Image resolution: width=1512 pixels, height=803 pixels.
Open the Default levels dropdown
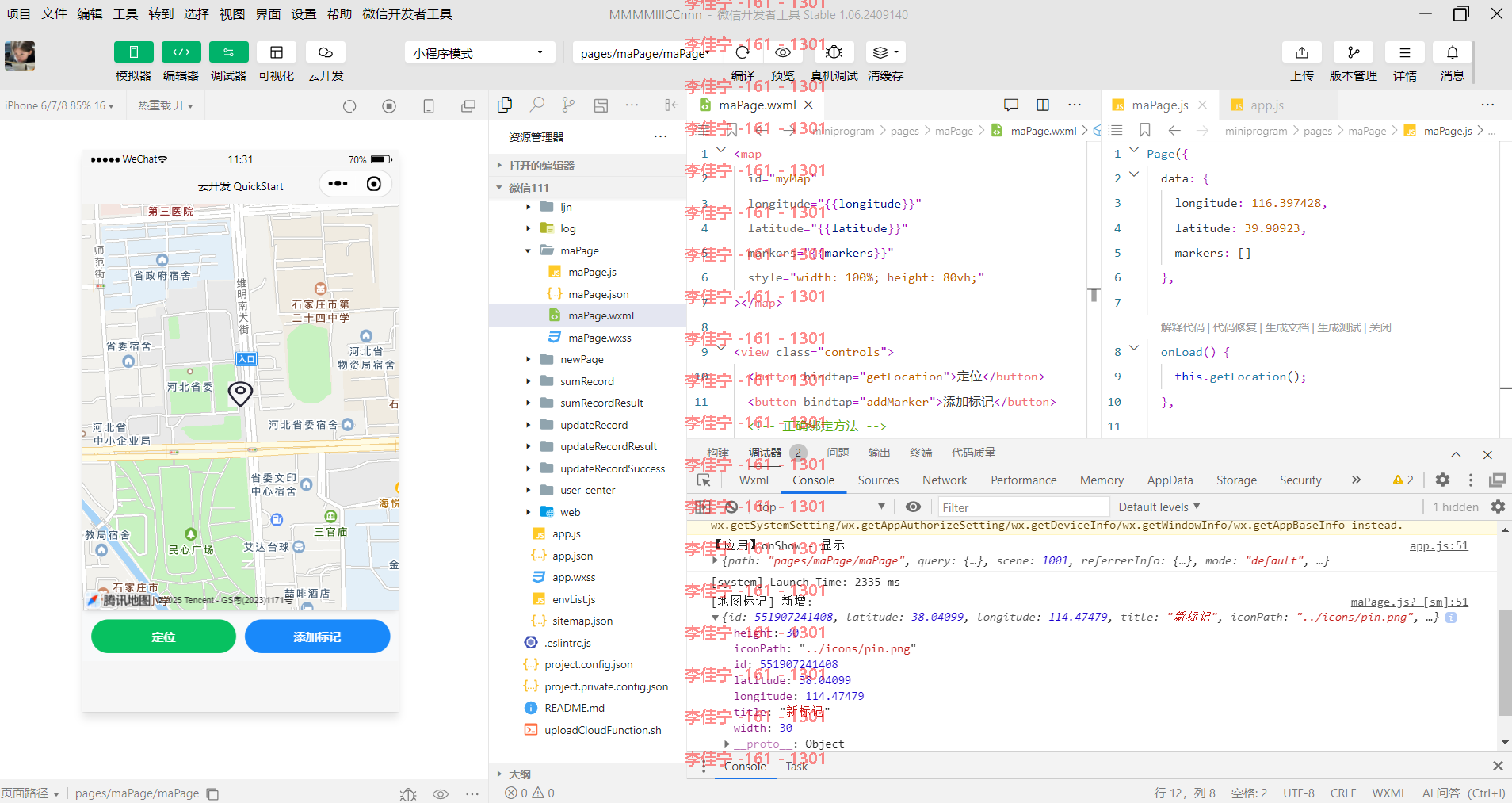tap(1159, 507)
